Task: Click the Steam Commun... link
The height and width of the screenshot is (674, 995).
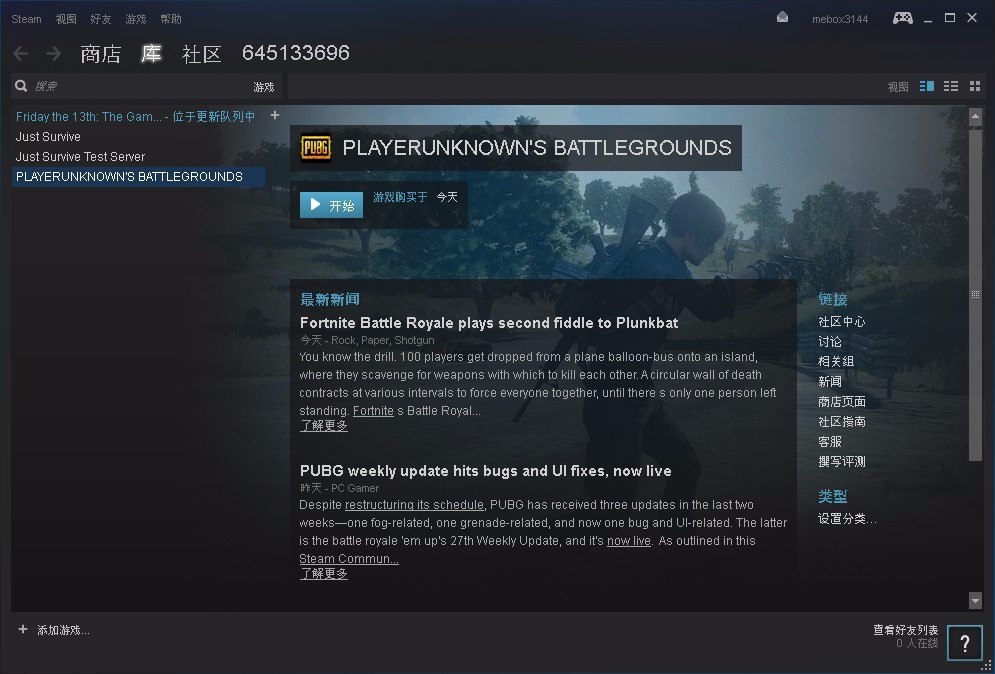Action: (349, 558)
